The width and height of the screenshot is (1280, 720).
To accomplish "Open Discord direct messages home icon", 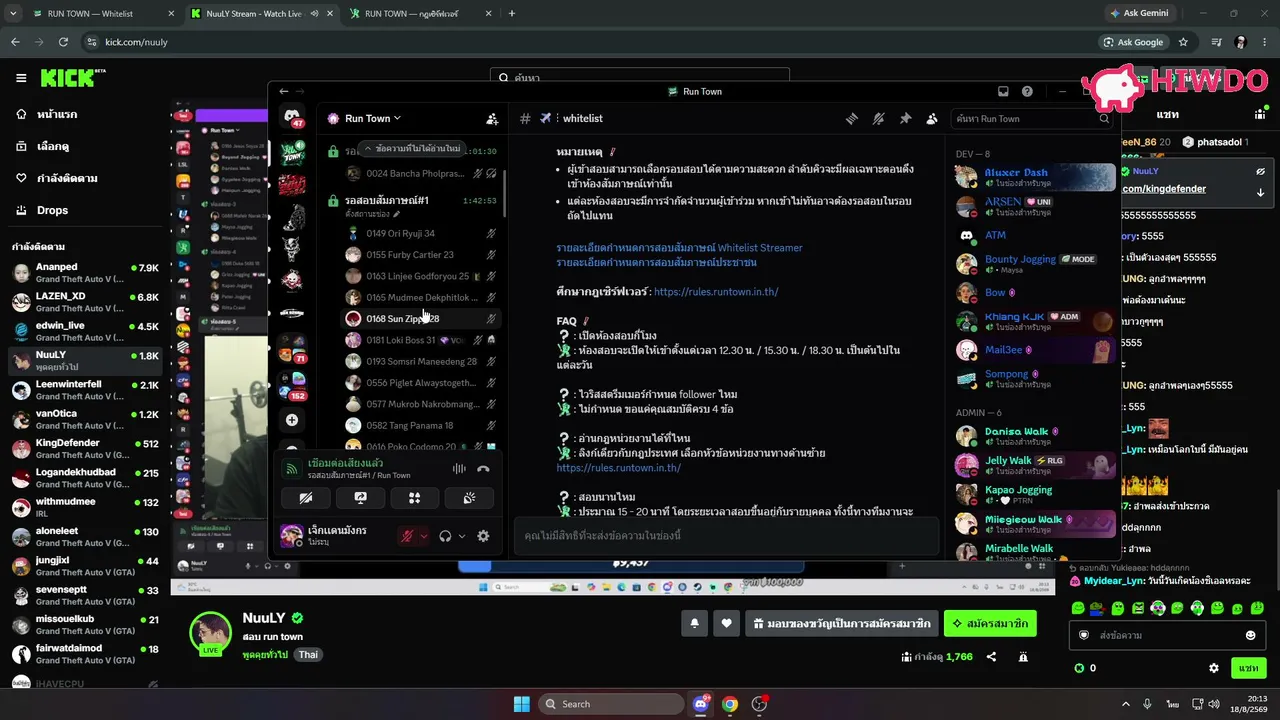I will pyautogui.click(x=292, y=118).
